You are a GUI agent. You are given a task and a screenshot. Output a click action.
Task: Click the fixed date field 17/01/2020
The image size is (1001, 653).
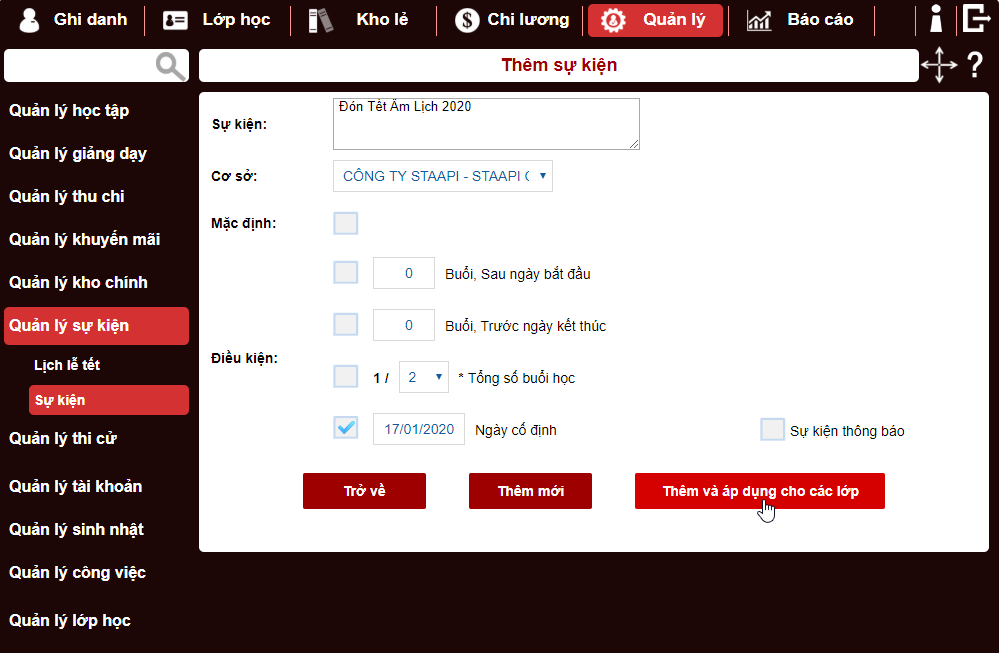tap(419, 429)
